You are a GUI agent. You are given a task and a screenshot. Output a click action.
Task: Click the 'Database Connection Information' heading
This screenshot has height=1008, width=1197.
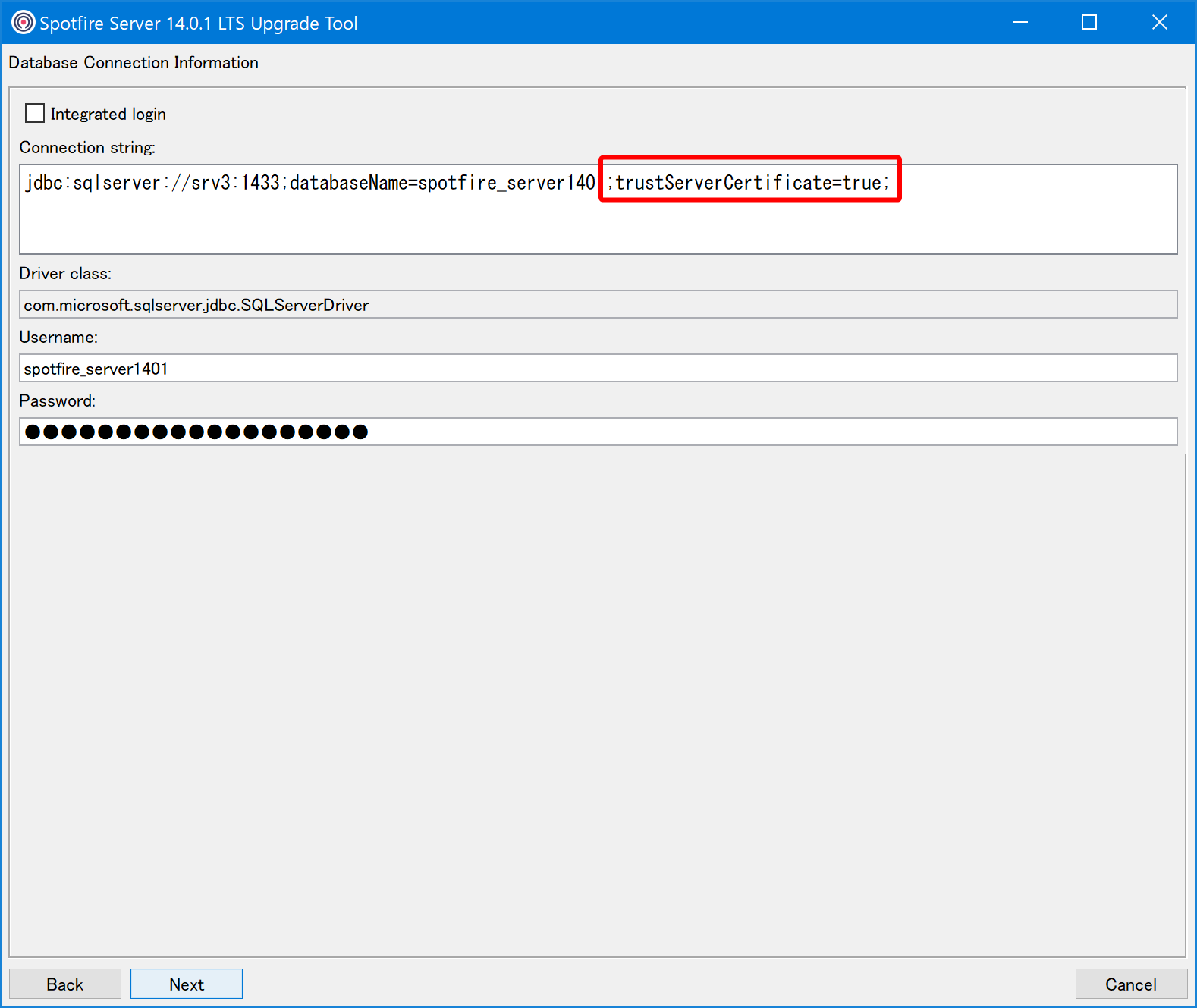(x=134, y=62)
